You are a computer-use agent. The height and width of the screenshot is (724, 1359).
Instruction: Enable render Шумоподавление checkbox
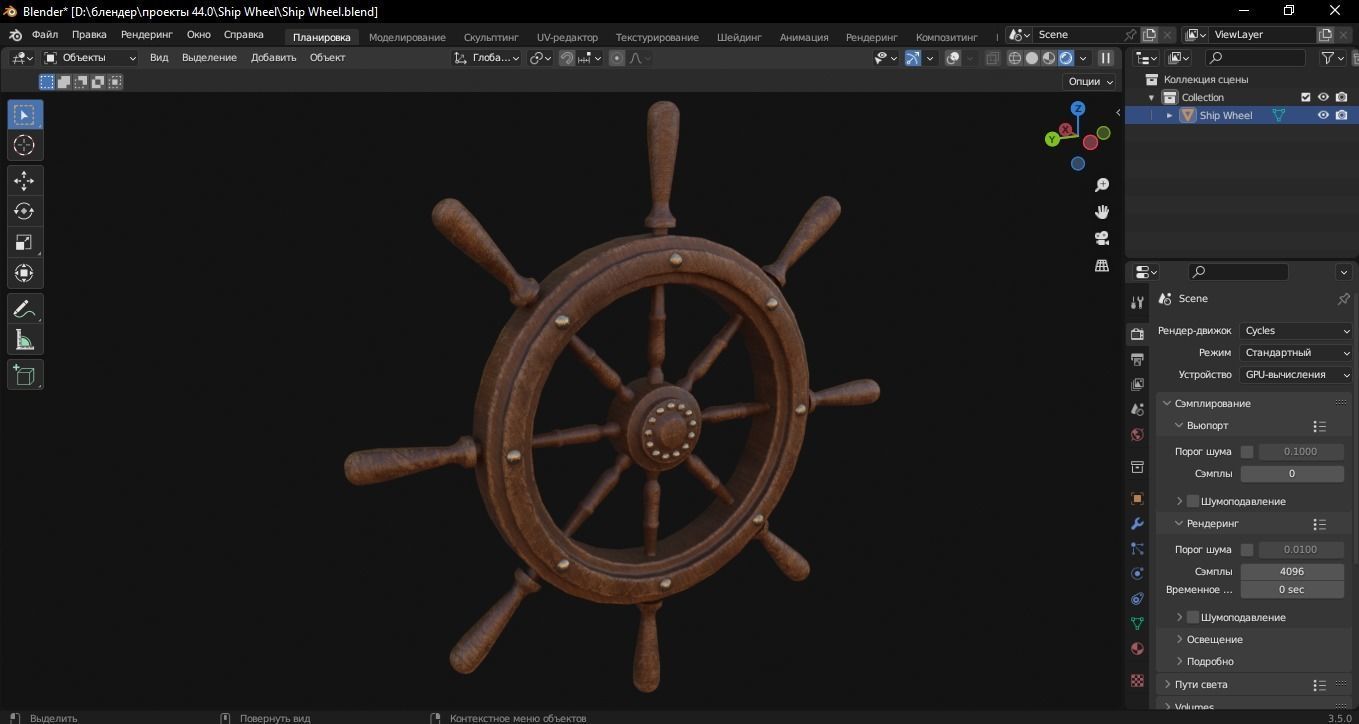click(x=1192, y=617)
